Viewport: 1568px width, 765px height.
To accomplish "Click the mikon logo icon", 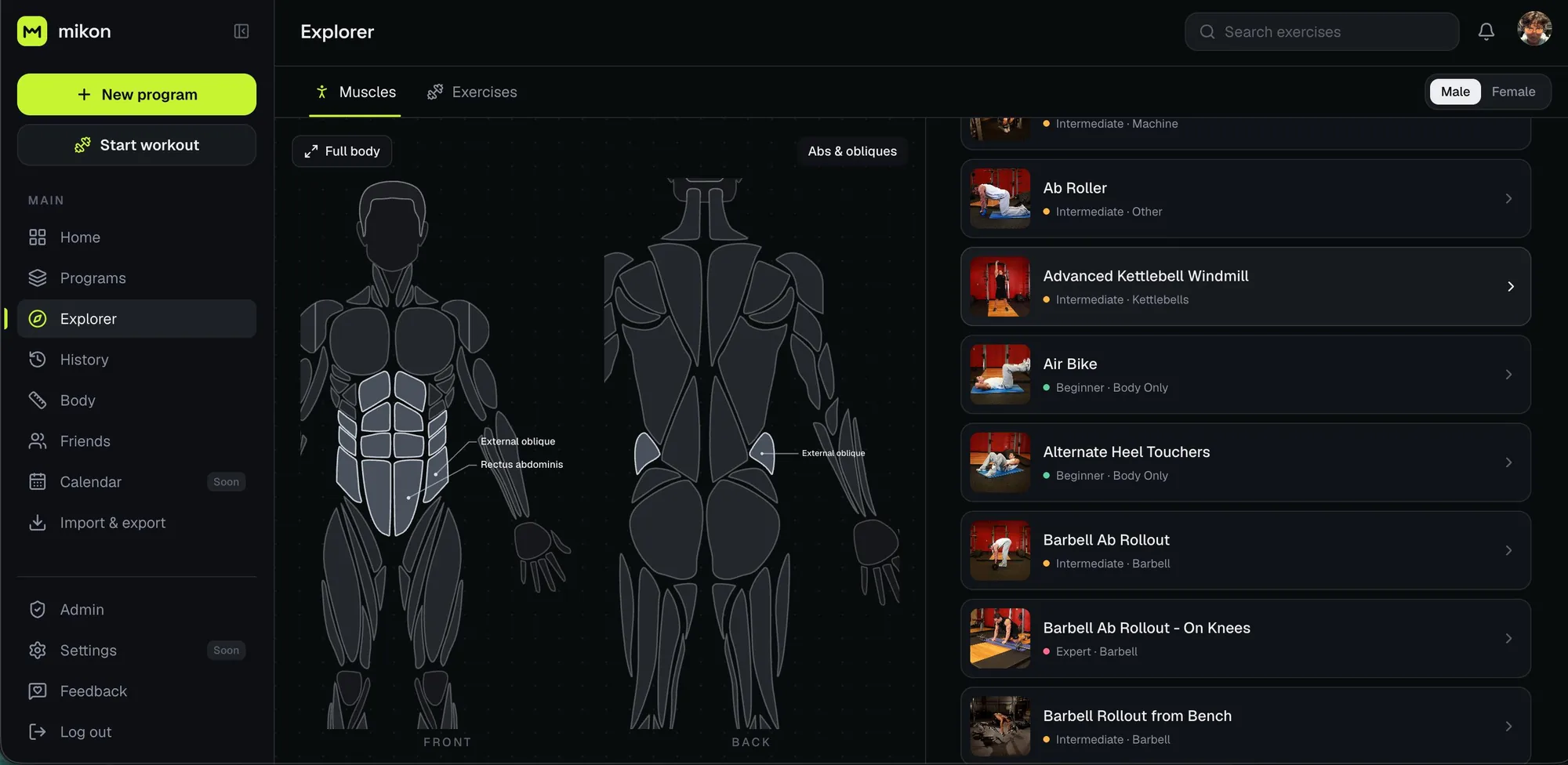I will [32, 31].
